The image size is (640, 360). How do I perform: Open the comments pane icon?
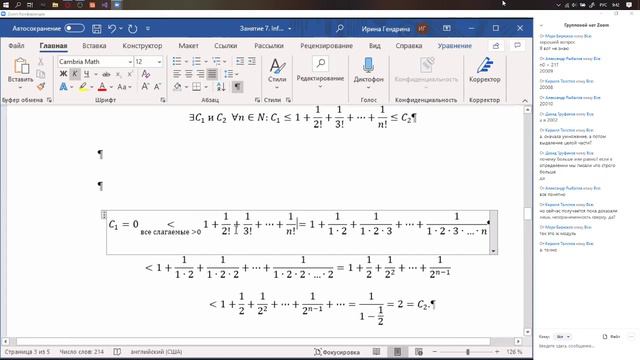(518, 46)
